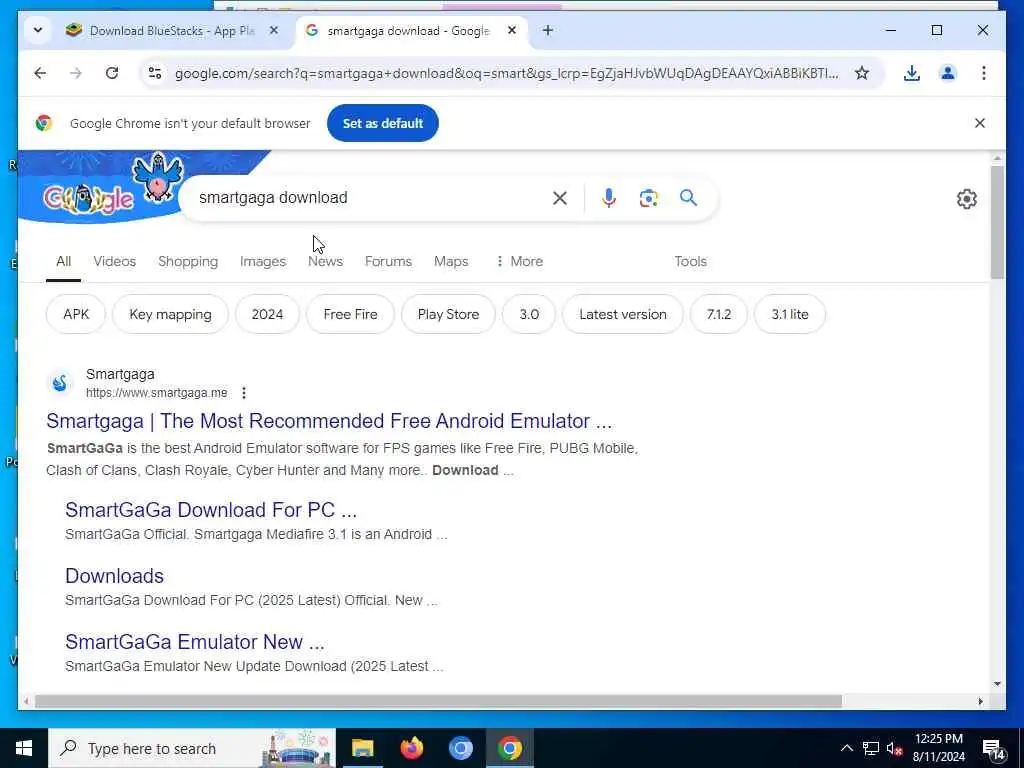
Task: Open the Chrome three-dot menu
Action: tap(984, 73)
